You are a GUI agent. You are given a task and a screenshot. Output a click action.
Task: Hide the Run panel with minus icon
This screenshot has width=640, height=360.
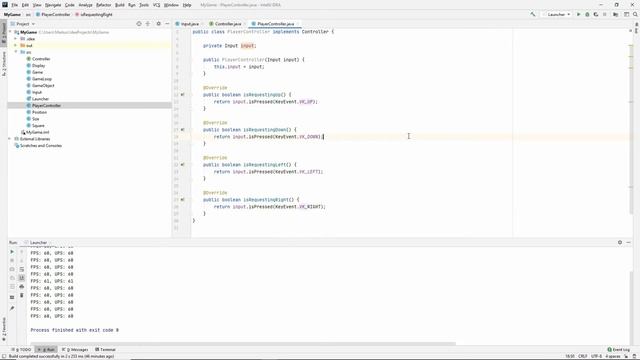point(629,242)
